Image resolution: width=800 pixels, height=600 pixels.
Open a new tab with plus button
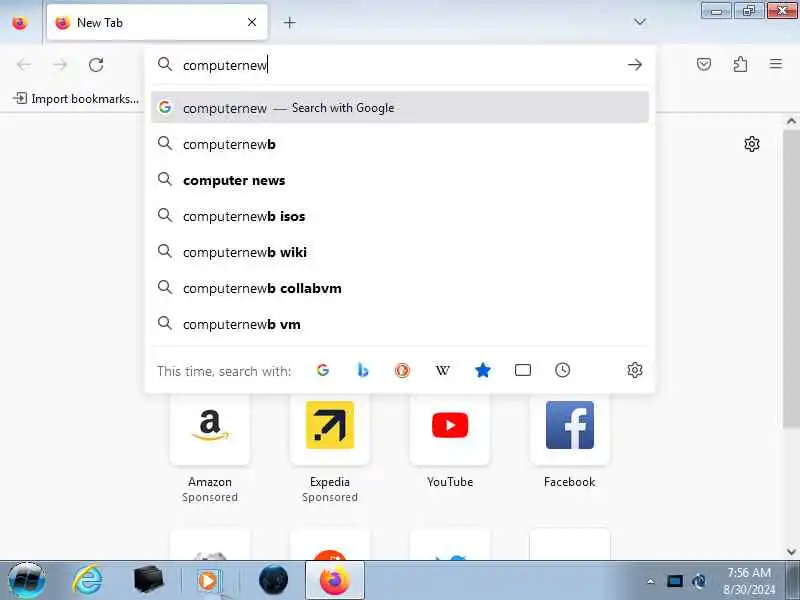click(x=289, y=22)
